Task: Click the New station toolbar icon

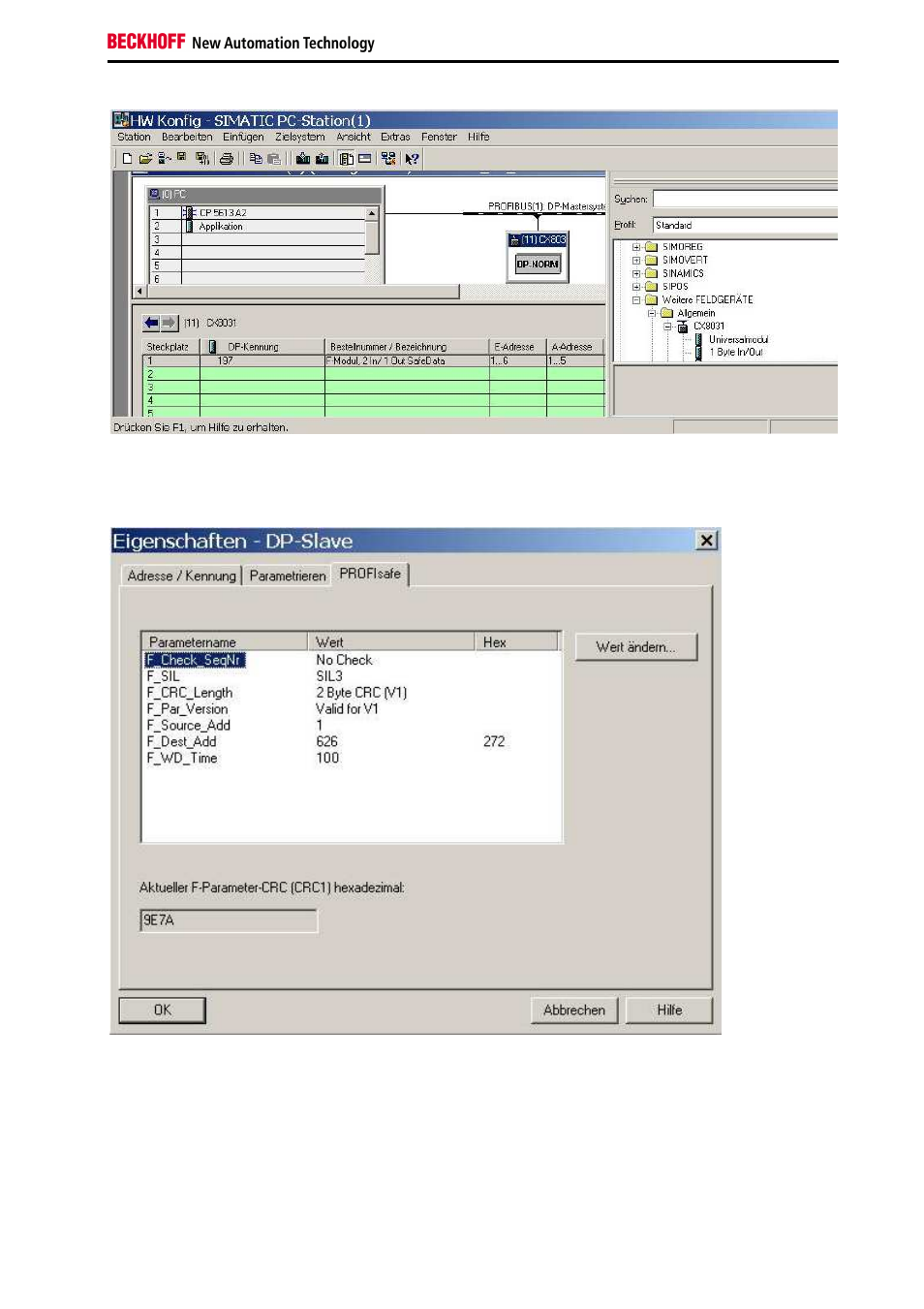Action: click(128, 159)
